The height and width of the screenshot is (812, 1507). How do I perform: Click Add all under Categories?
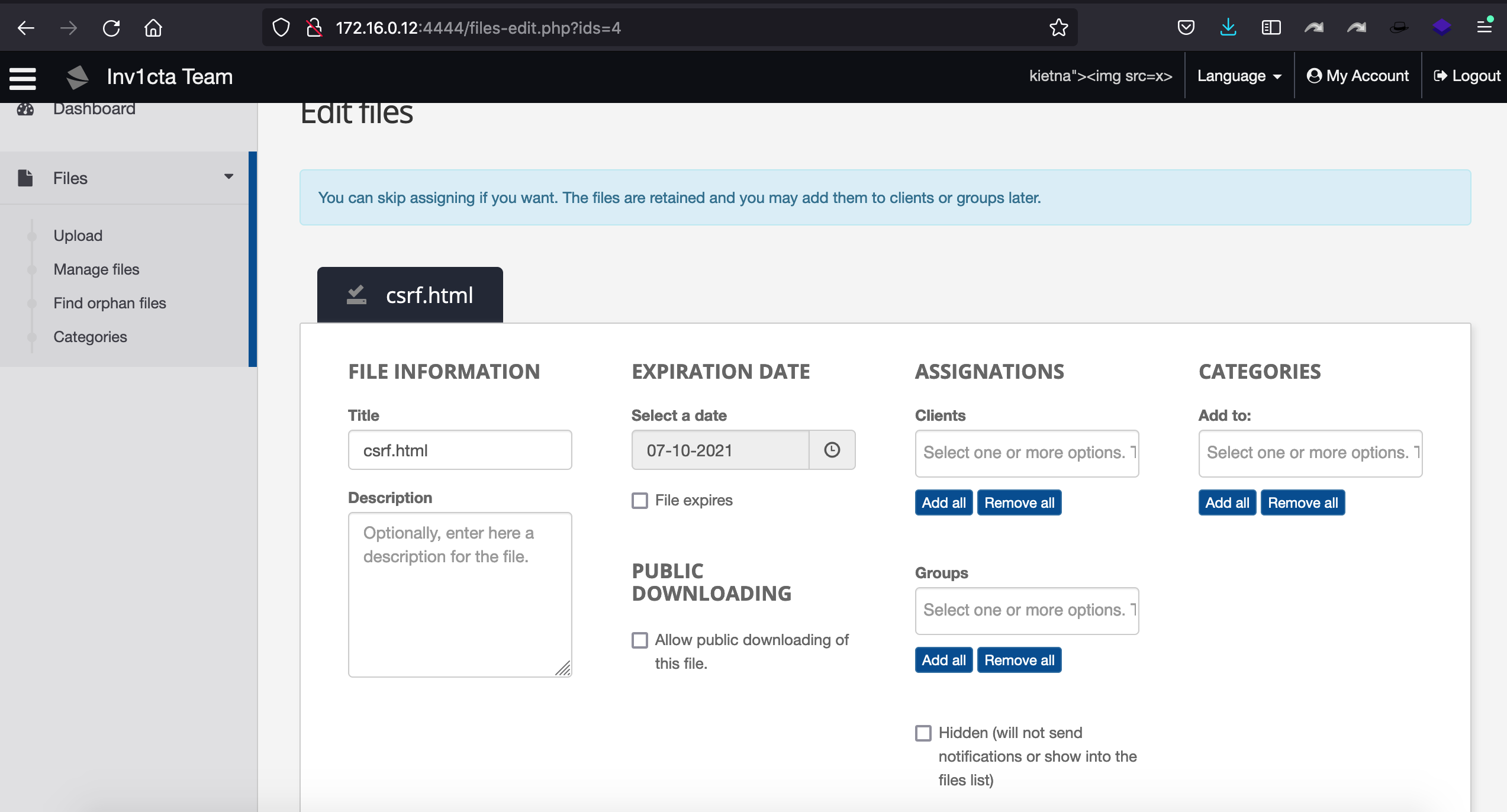[1227, 502]
